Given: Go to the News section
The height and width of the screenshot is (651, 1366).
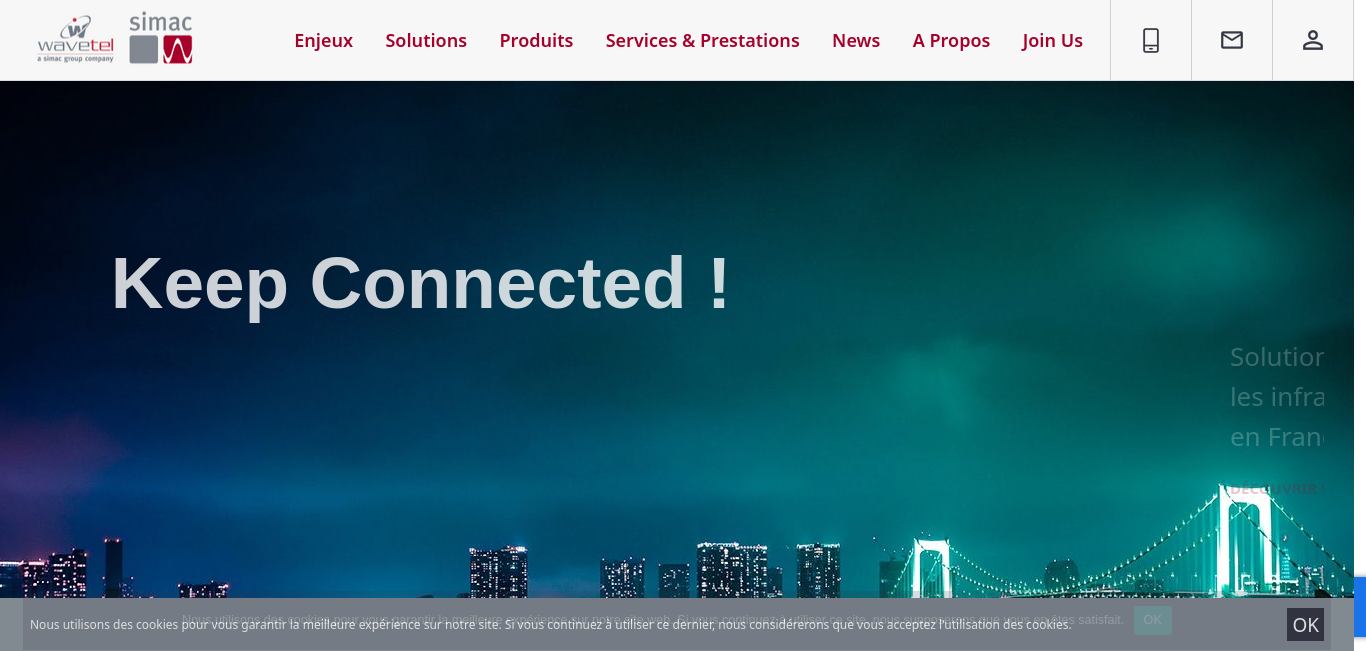Looking at the screenshot, I should (x=856, y=40).
